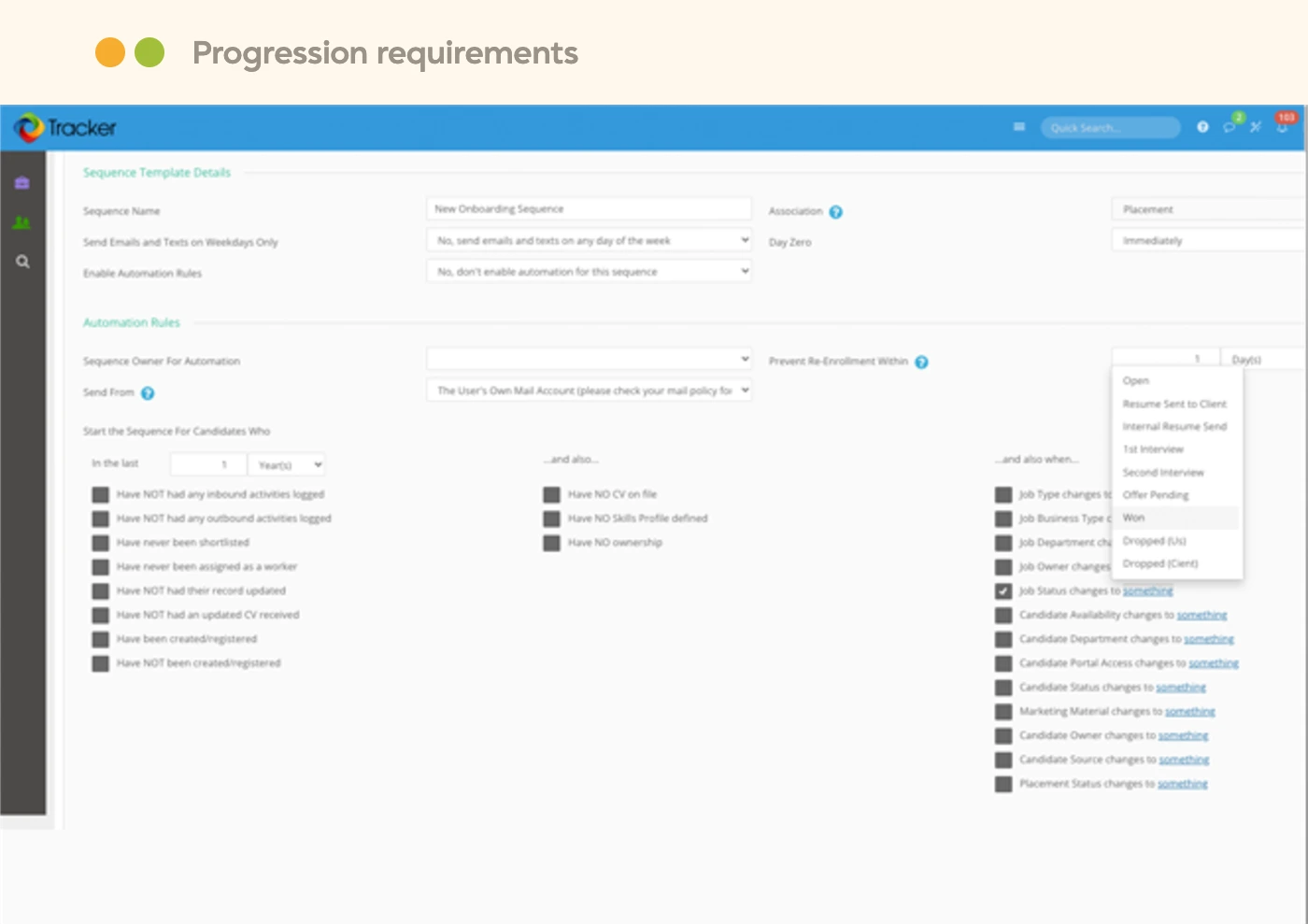Click the help icon next to Send From

(x=148, y=393)
